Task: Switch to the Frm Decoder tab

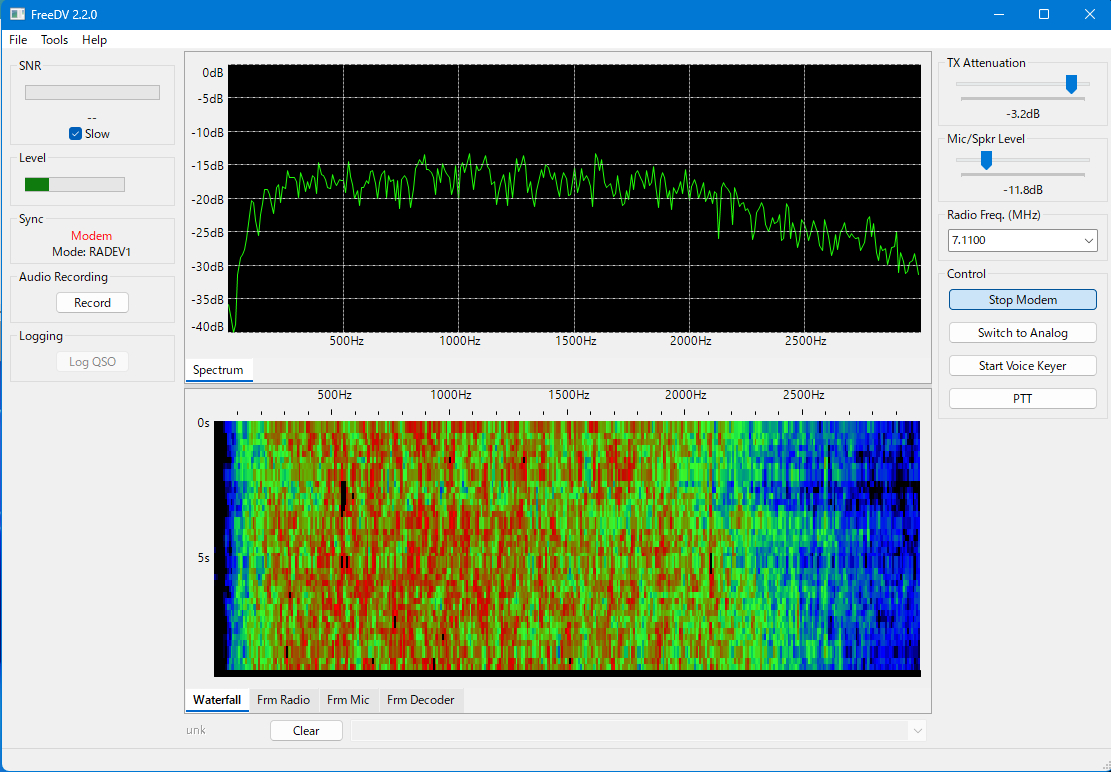Action: 420,700
